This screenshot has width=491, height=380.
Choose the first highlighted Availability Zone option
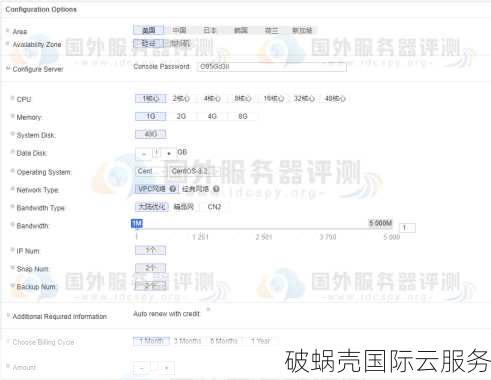pos(149,44)
